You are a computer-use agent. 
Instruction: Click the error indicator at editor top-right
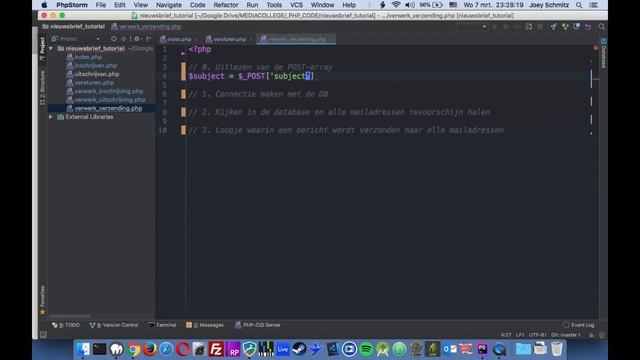pyautogui.click(x=596, y=48)
